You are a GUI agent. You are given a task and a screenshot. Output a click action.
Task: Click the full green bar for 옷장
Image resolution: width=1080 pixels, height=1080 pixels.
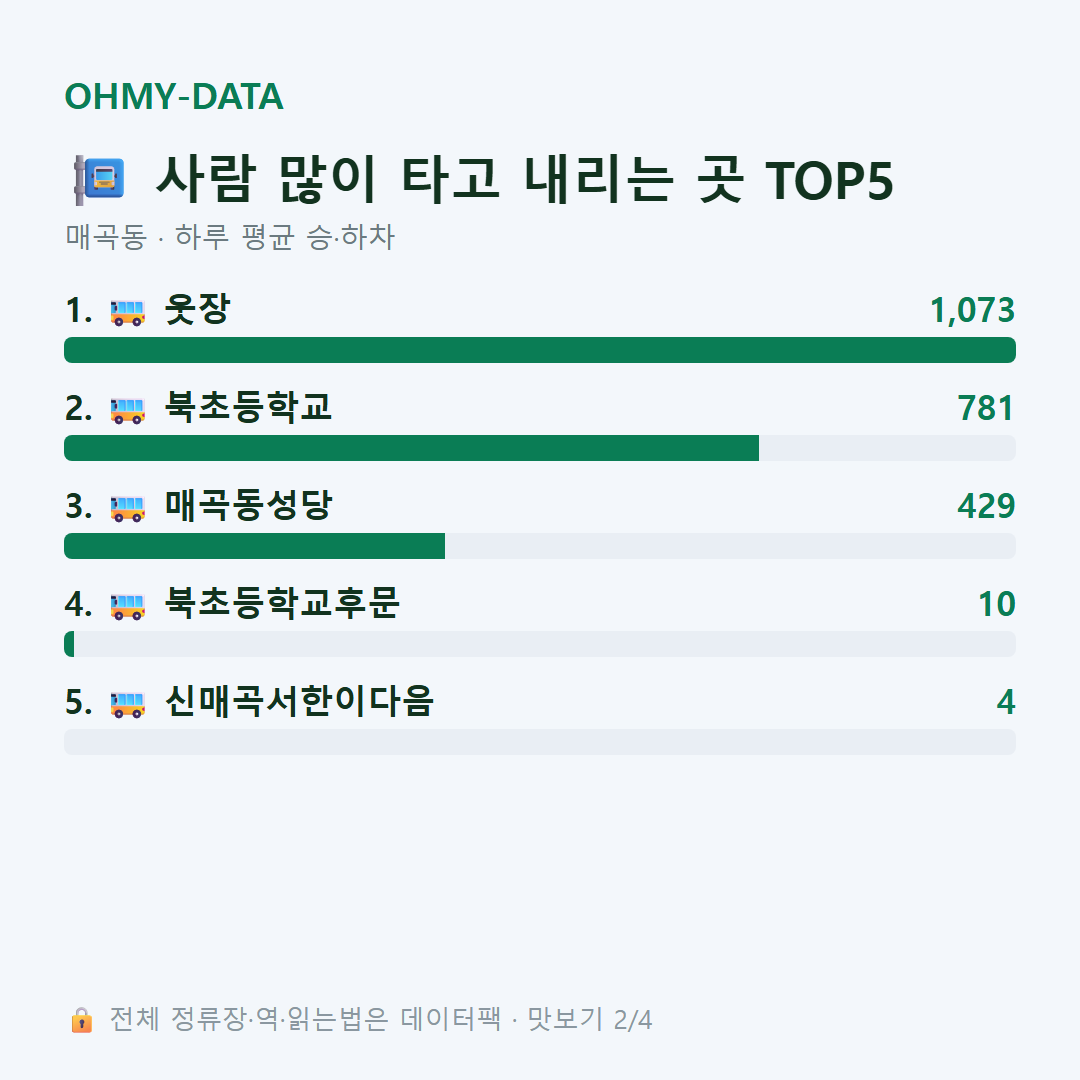[x=540, y=350]
